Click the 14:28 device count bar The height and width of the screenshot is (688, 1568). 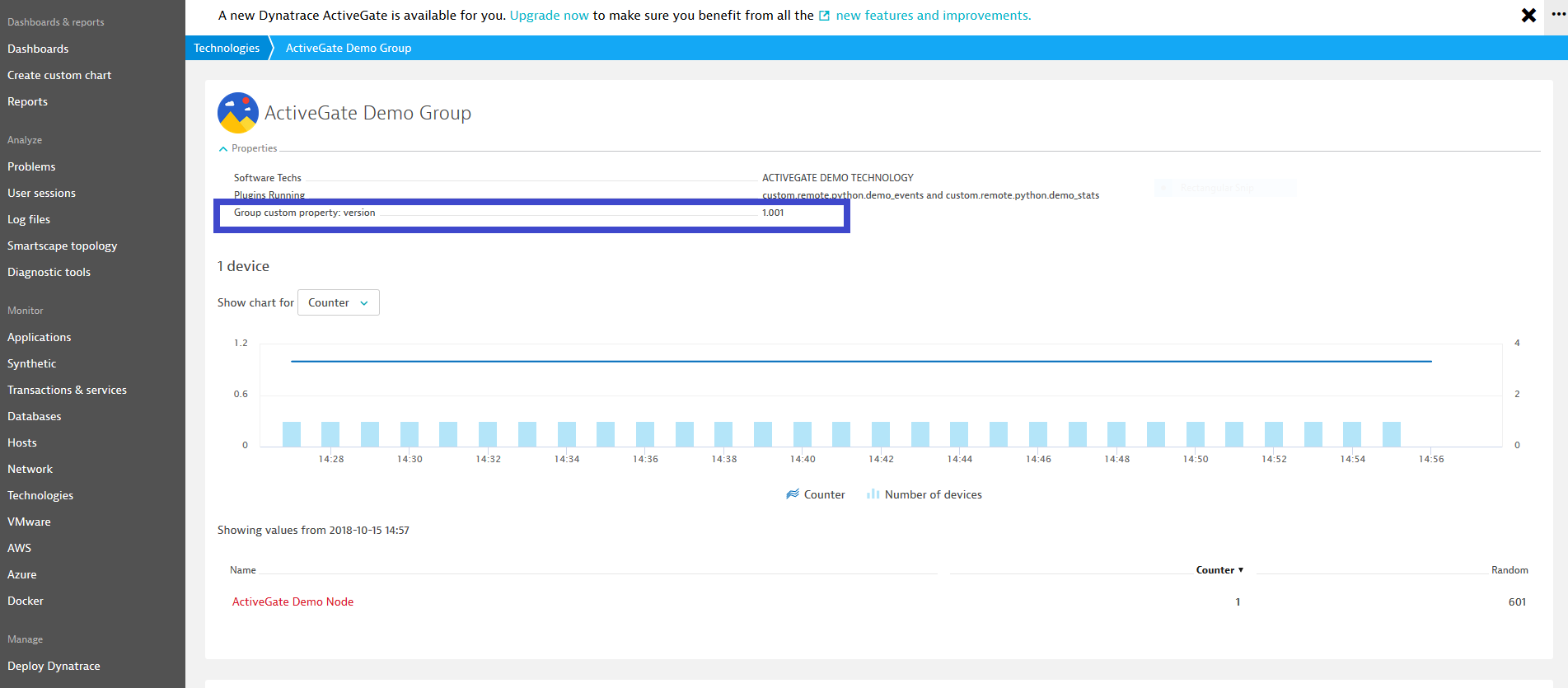pos(330,434)
